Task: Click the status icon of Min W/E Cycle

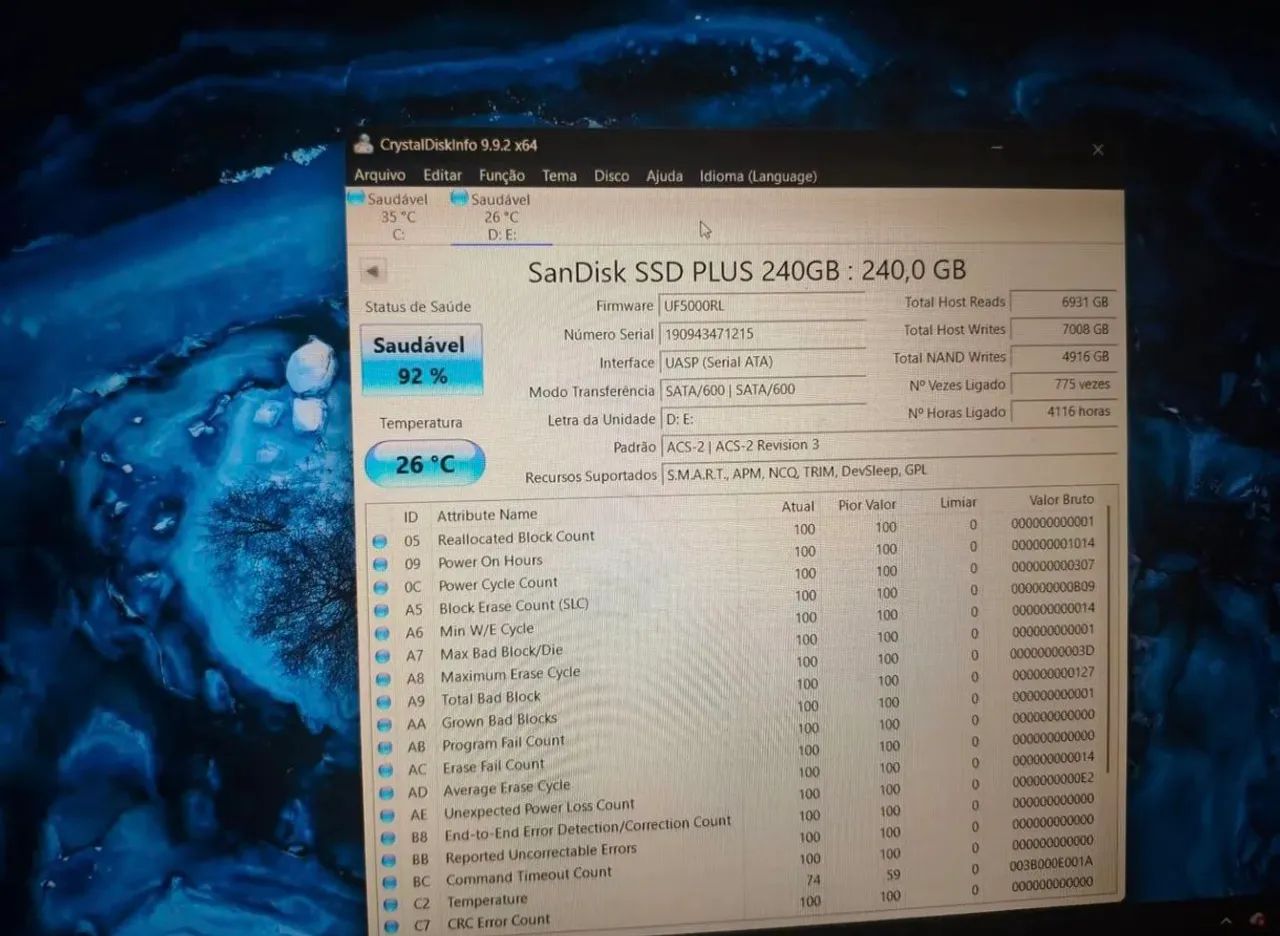Action: 382,633
